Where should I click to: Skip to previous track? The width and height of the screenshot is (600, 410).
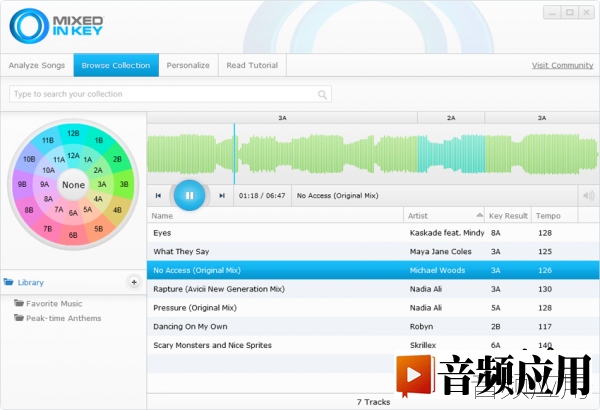[158, 196]
